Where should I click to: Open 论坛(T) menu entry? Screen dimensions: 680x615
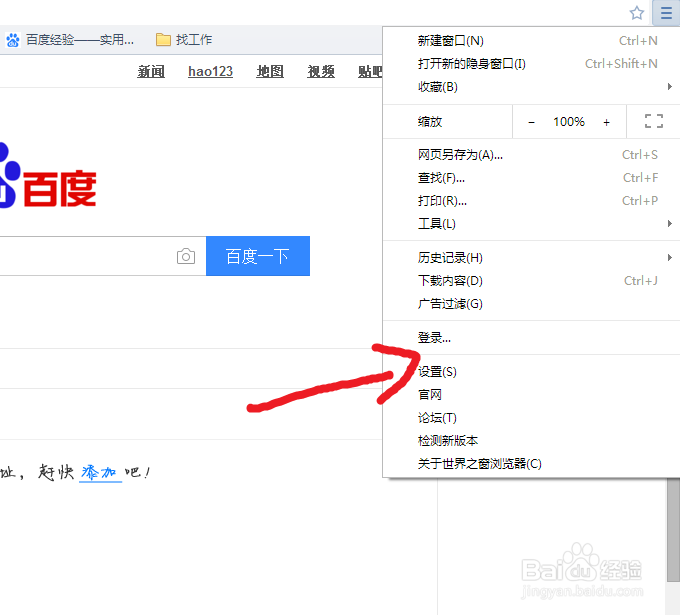pos(531,418)
